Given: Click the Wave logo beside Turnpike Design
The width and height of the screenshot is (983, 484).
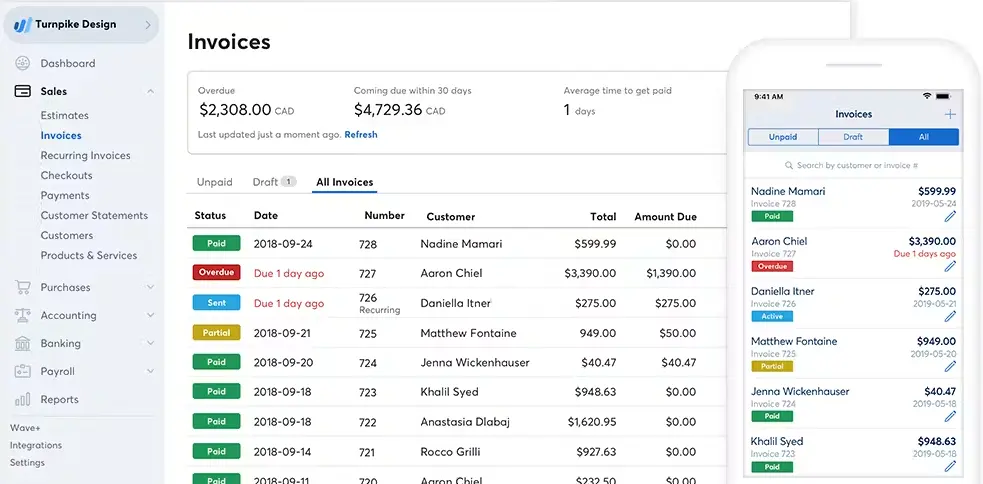Looking at the screenshot, I should [23, 25].
